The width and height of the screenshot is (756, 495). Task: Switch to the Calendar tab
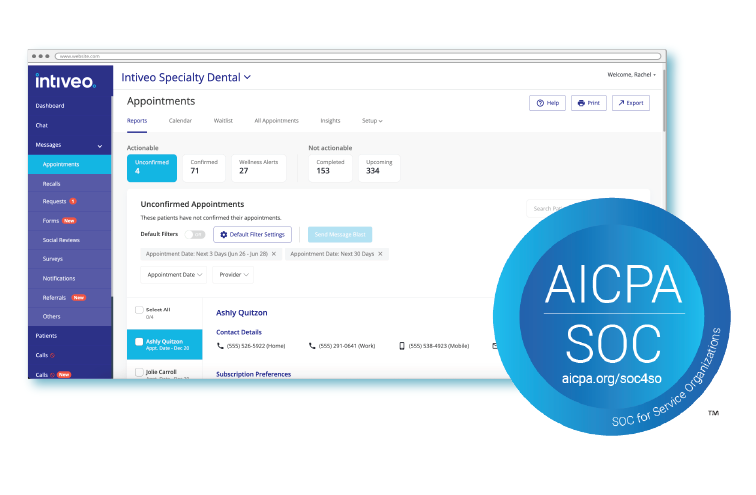coord(180,121)
